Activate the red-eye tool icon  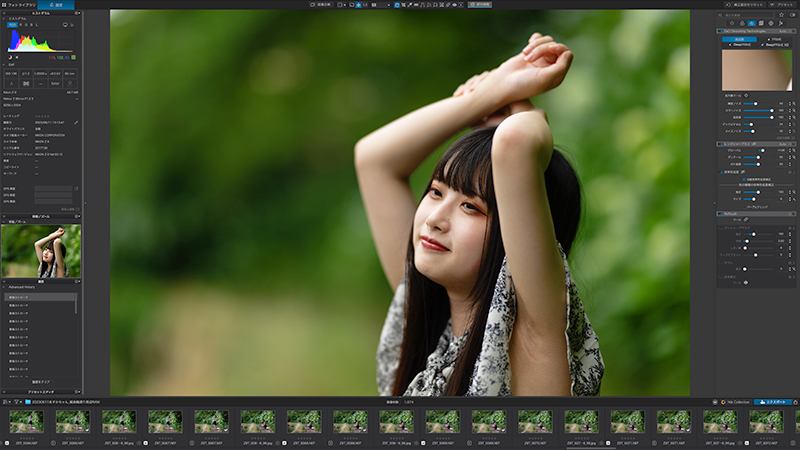455,5
